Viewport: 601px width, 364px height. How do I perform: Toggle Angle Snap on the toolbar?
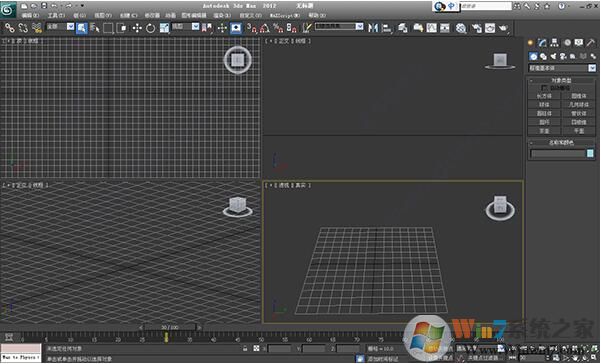click(264, 28)
